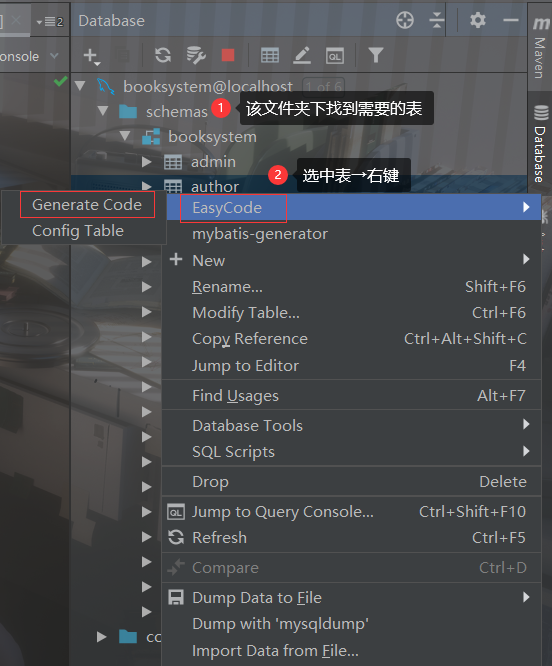This screenshot has height=666, width=552.
Task: Open the query console QL icon
Action: (335, 56)
